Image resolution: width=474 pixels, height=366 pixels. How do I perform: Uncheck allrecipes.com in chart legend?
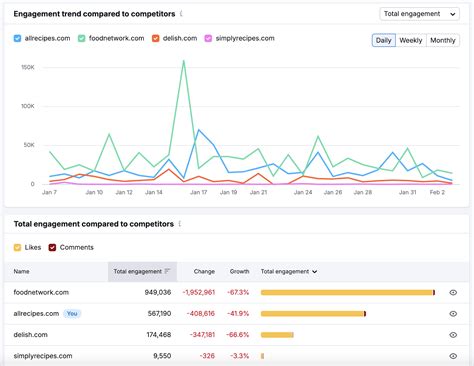tap(17, 38)
